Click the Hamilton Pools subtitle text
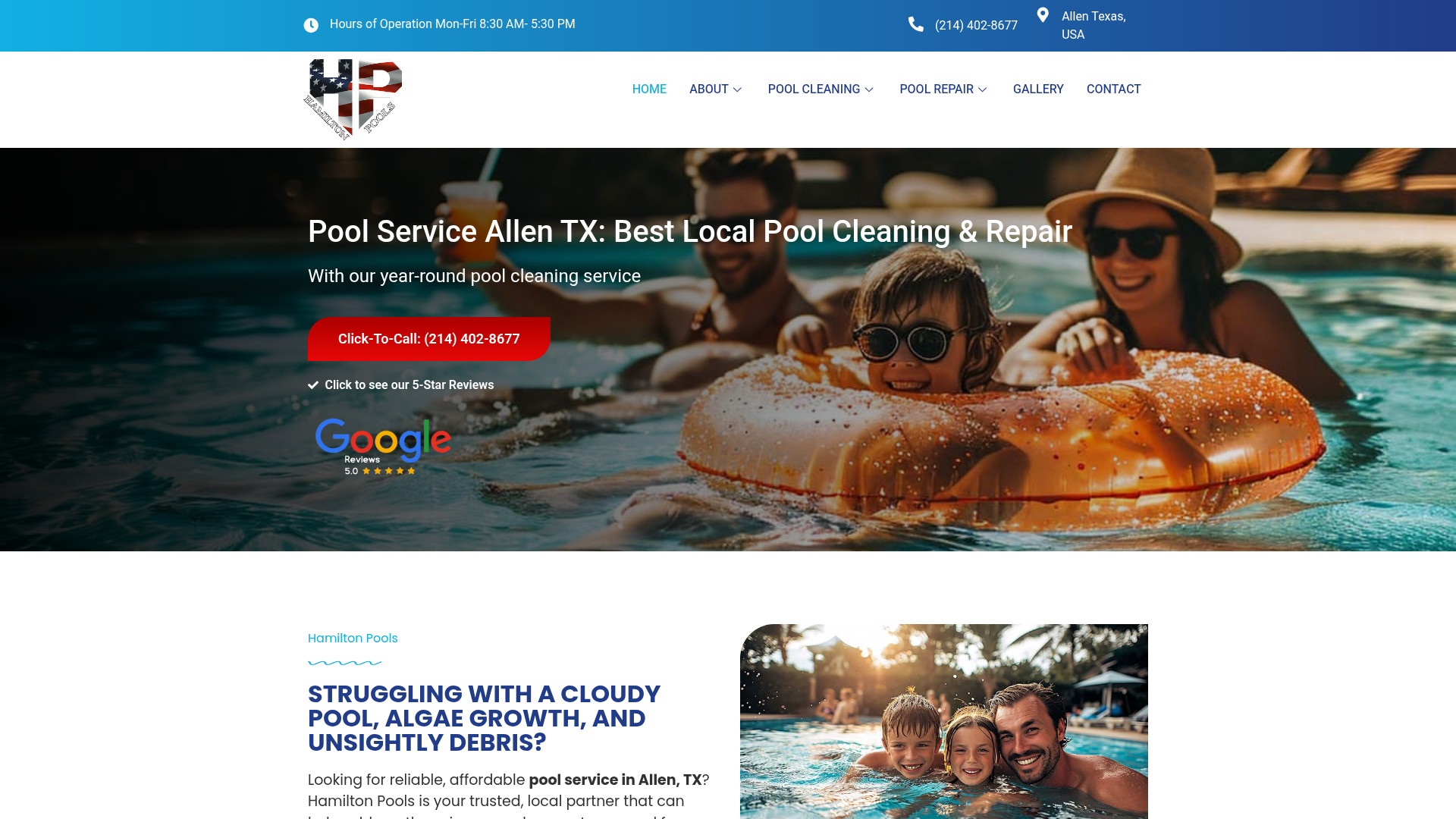 pyautogui.click(x=353, y=639)
